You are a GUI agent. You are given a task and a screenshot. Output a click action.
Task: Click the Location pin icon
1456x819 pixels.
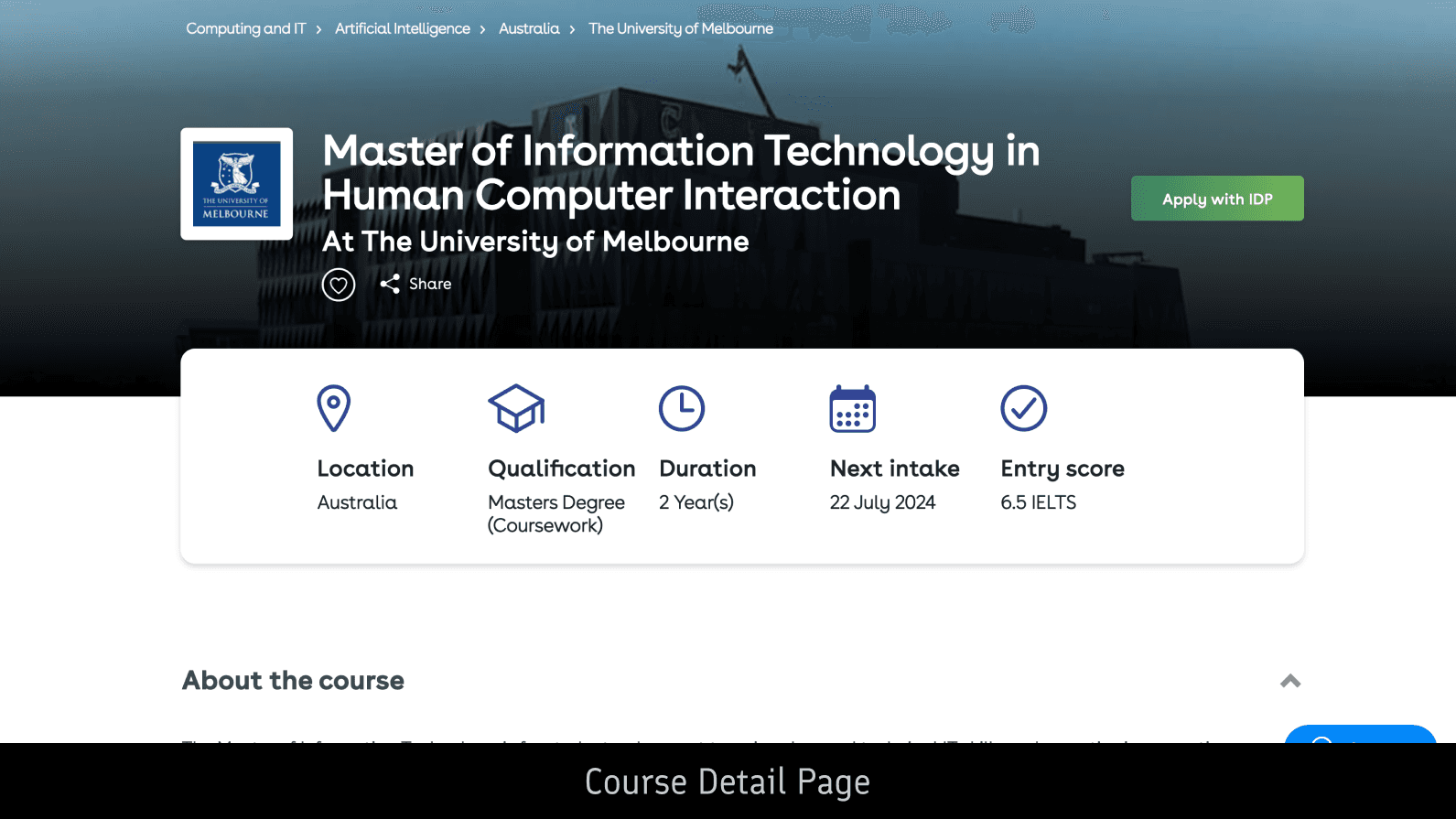(334, 408)
